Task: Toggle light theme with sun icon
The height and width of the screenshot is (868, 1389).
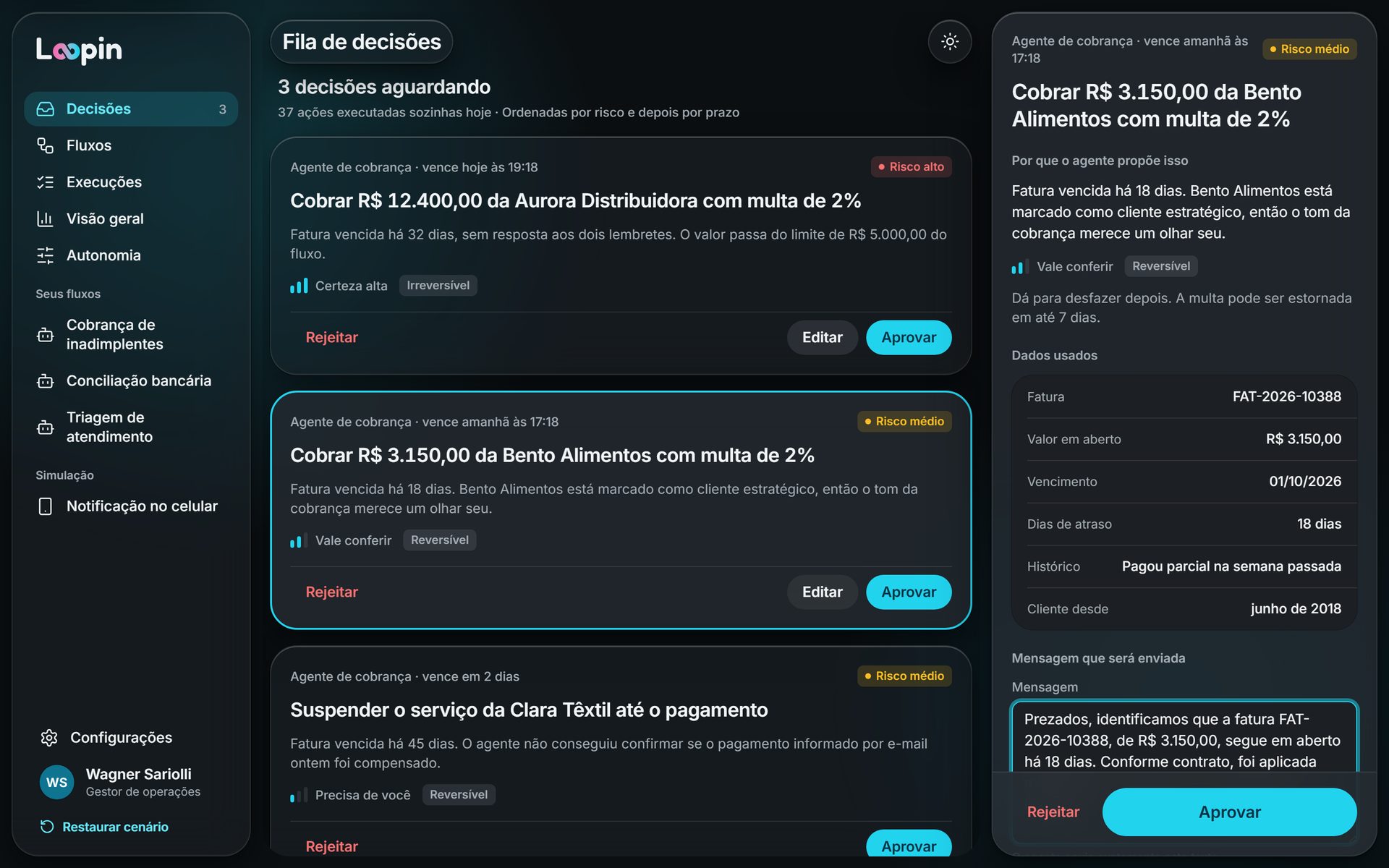Action: (x=950, y=42)
